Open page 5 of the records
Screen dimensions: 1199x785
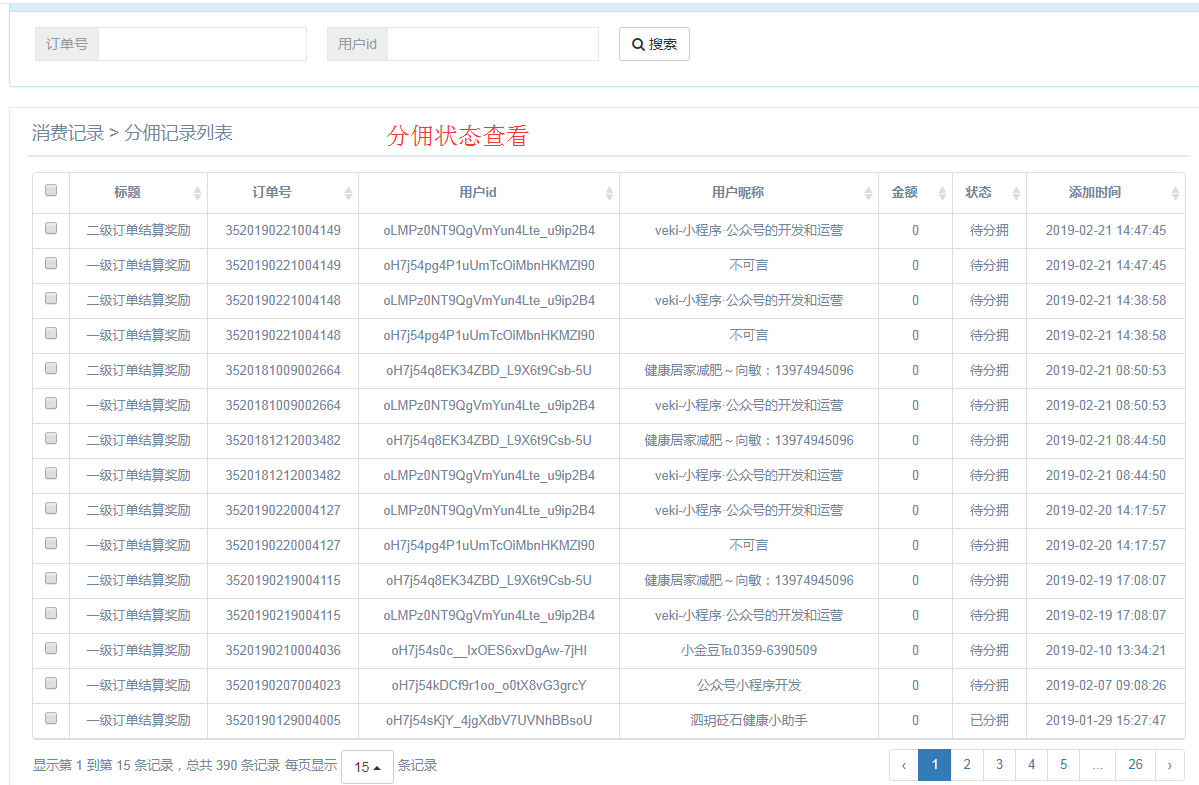click(1063, 765)
